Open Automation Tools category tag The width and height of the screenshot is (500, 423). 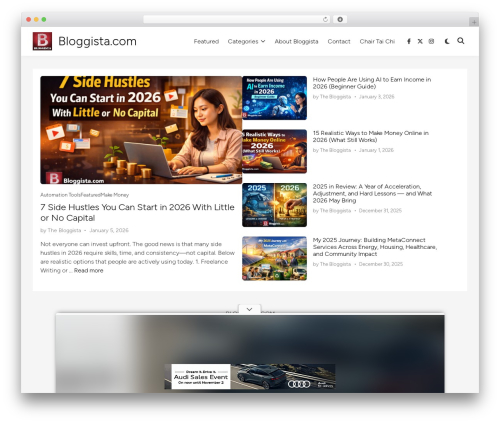pos(60,195)
